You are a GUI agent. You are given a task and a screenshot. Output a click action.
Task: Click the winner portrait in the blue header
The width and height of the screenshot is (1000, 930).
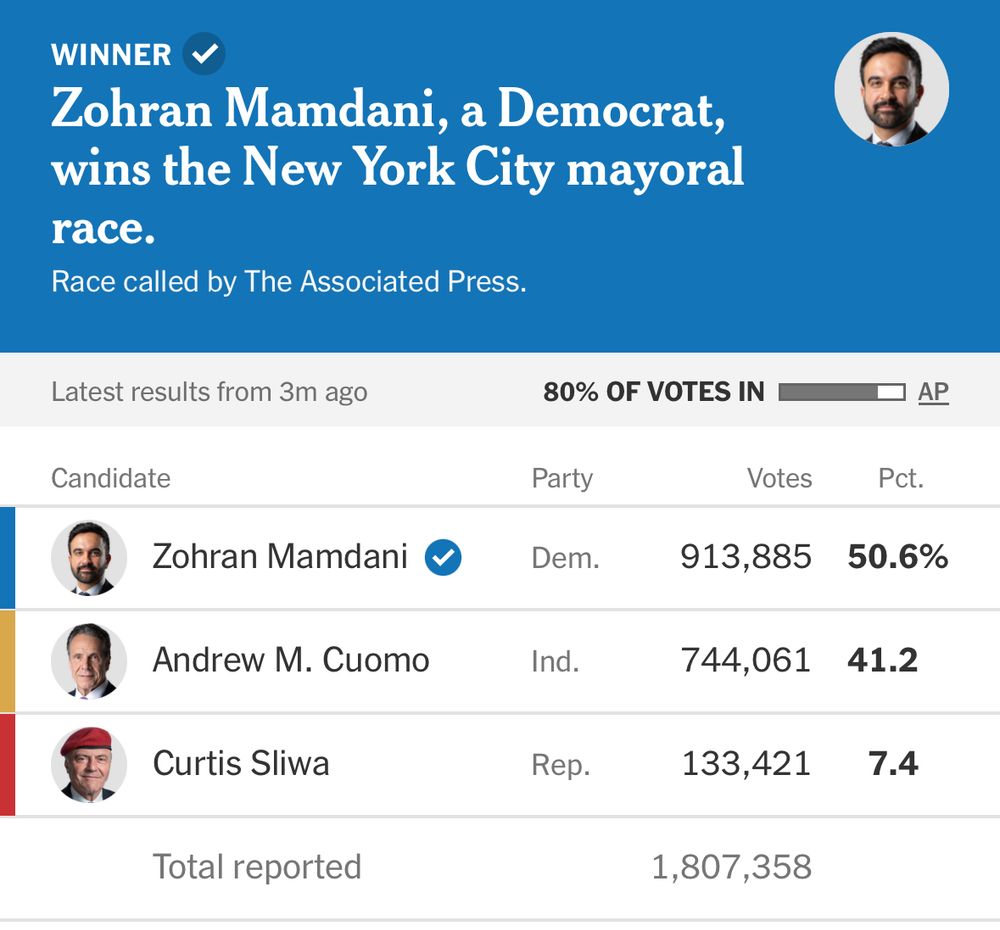891,90
